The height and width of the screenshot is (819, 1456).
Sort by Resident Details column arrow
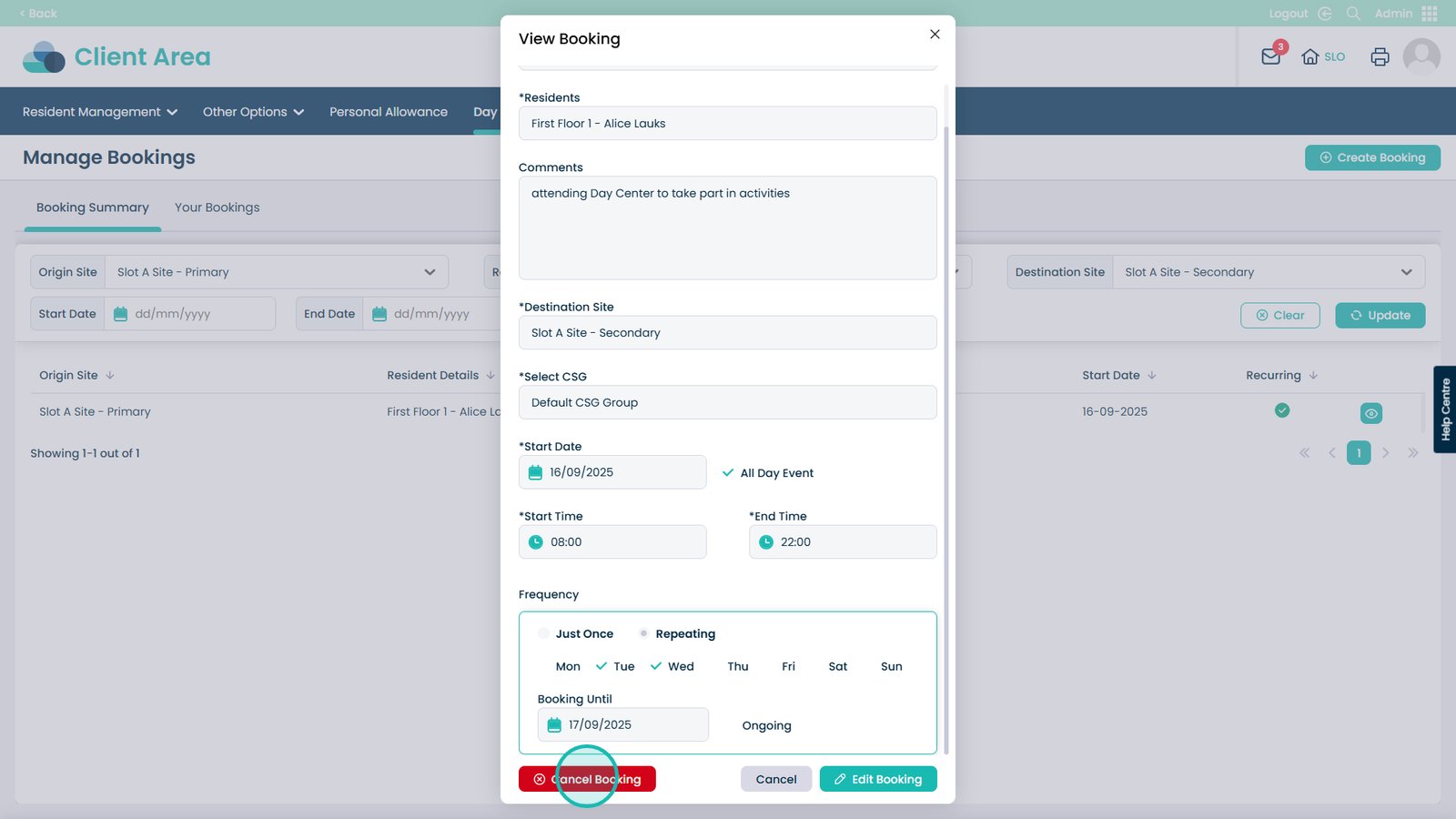click(490, 375)
